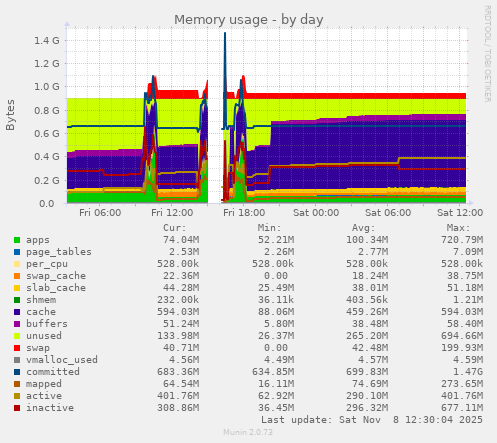
Task: Click the 'committed' legend label
Action: click(53, 372)
